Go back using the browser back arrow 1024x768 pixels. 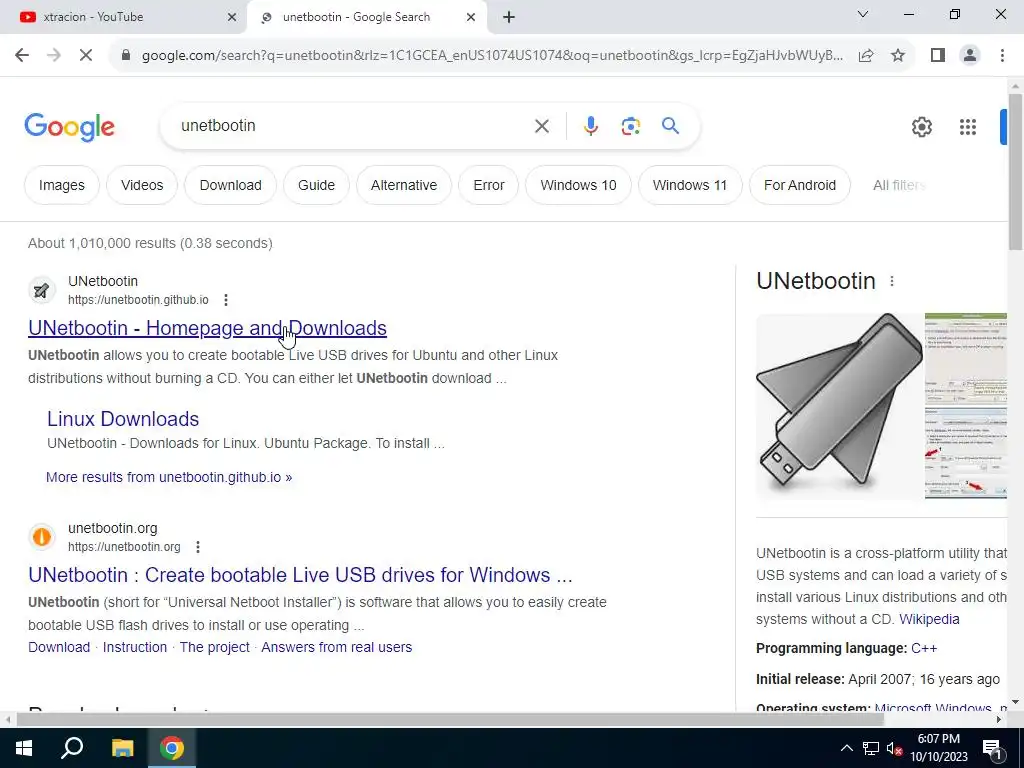coord(22,56)
